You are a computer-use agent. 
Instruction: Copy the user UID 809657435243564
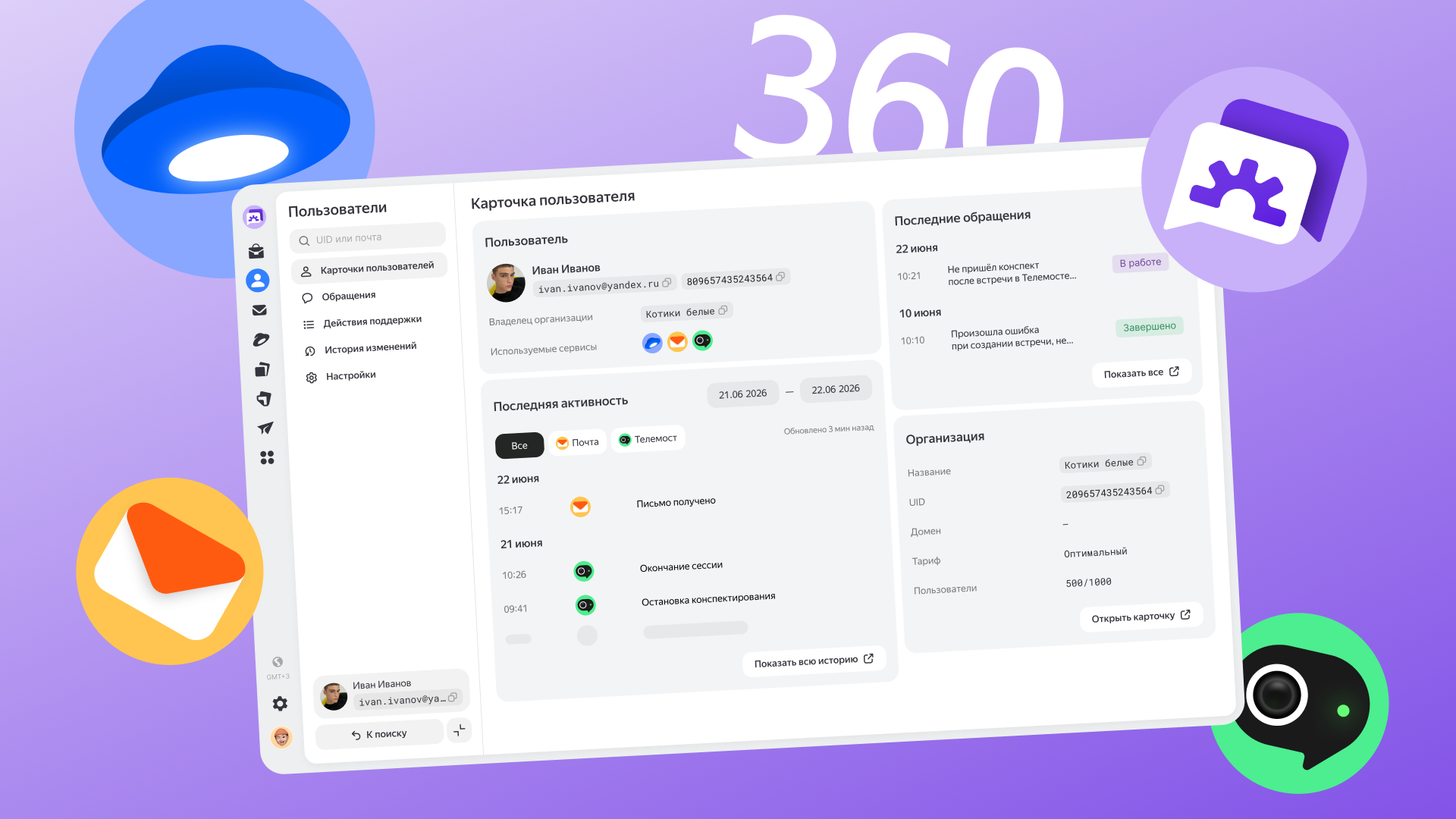(x=780, y=277)
